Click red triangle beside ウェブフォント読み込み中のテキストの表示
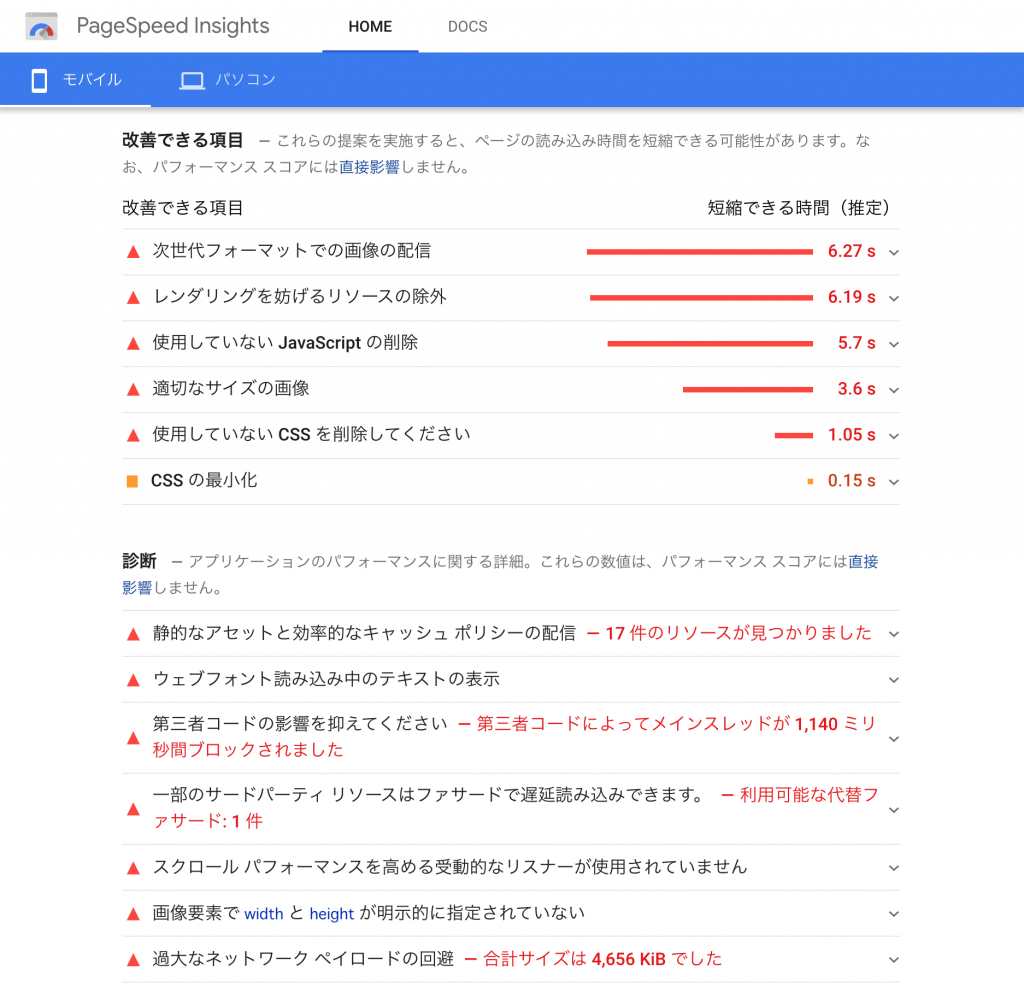This screenshot has height=987, width=1024. coord(133,680)
